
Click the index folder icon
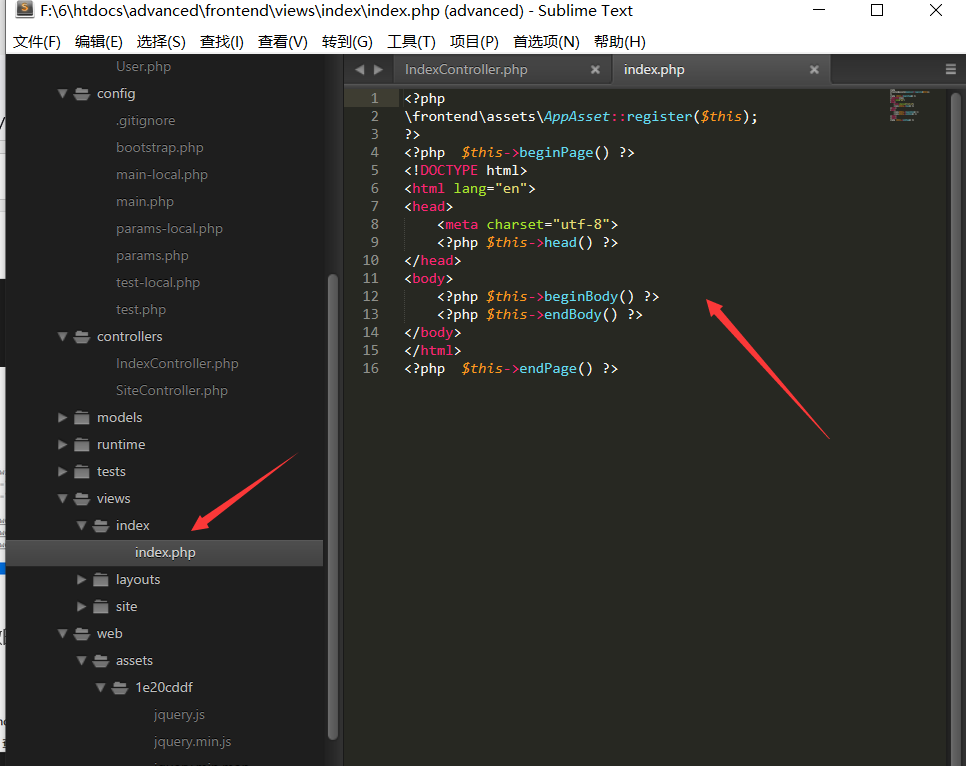point(100,526)
